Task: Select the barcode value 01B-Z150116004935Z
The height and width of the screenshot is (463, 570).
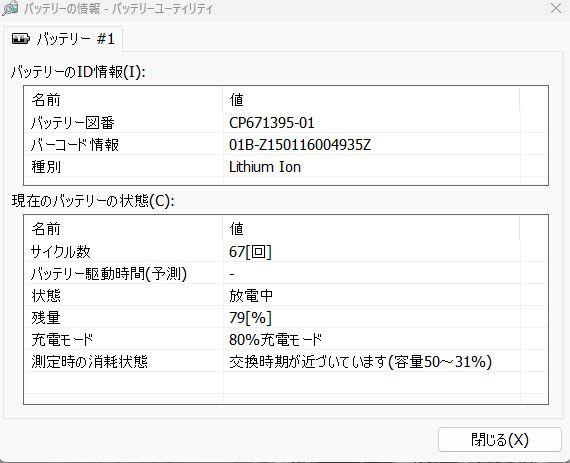Action: [x=300, y=145]
